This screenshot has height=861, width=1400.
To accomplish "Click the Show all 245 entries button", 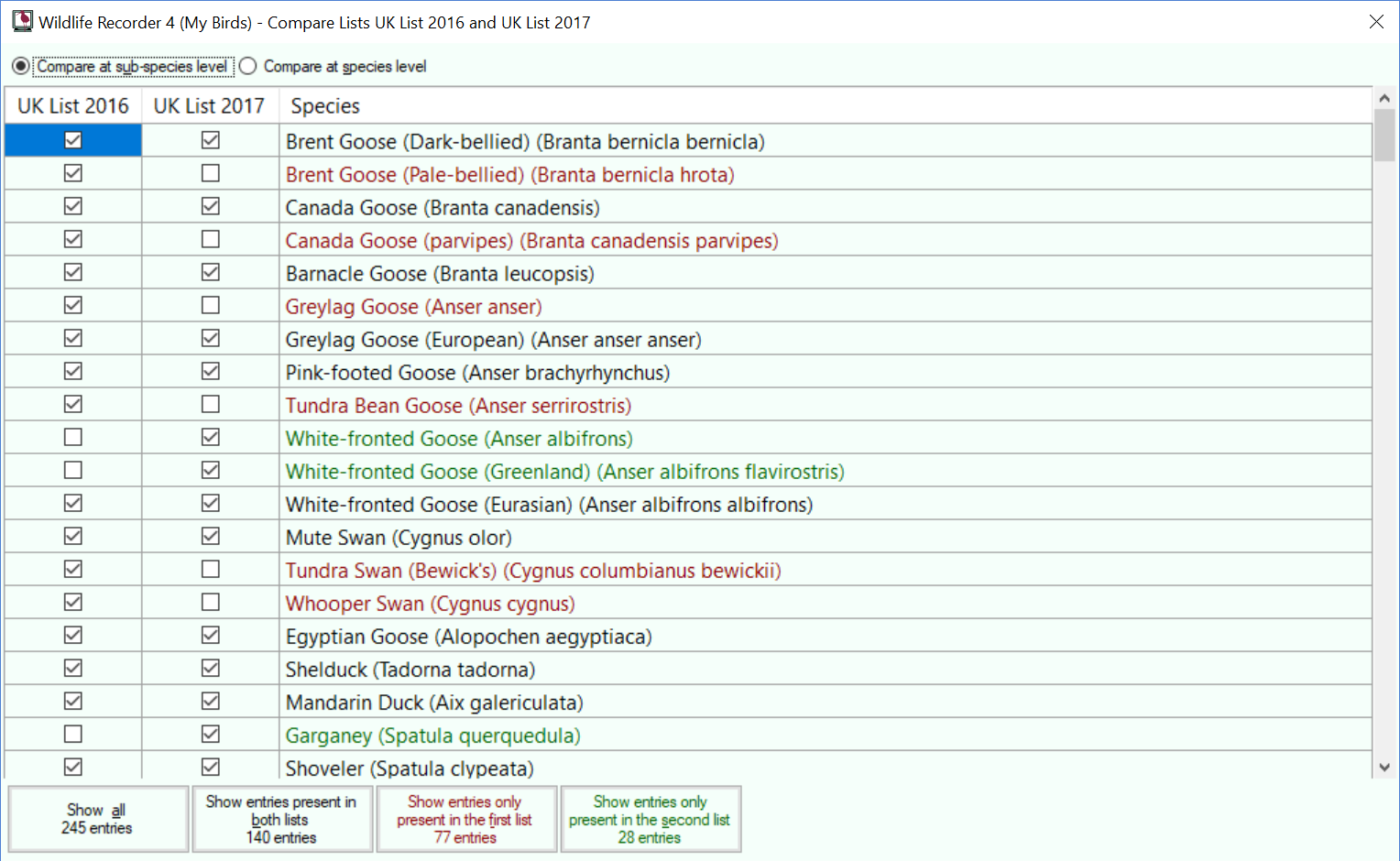I will click(x=98, y=819).
